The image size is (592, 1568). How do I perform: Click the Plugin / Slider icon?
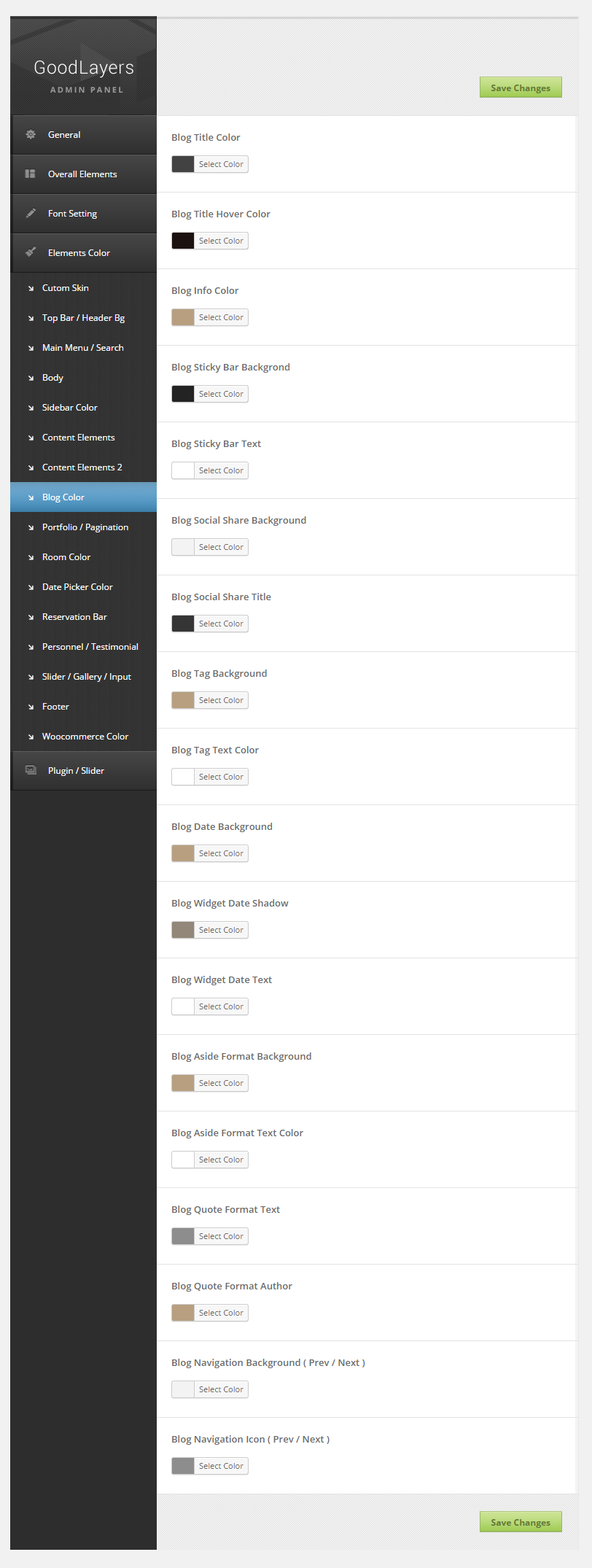coord(31,770)
